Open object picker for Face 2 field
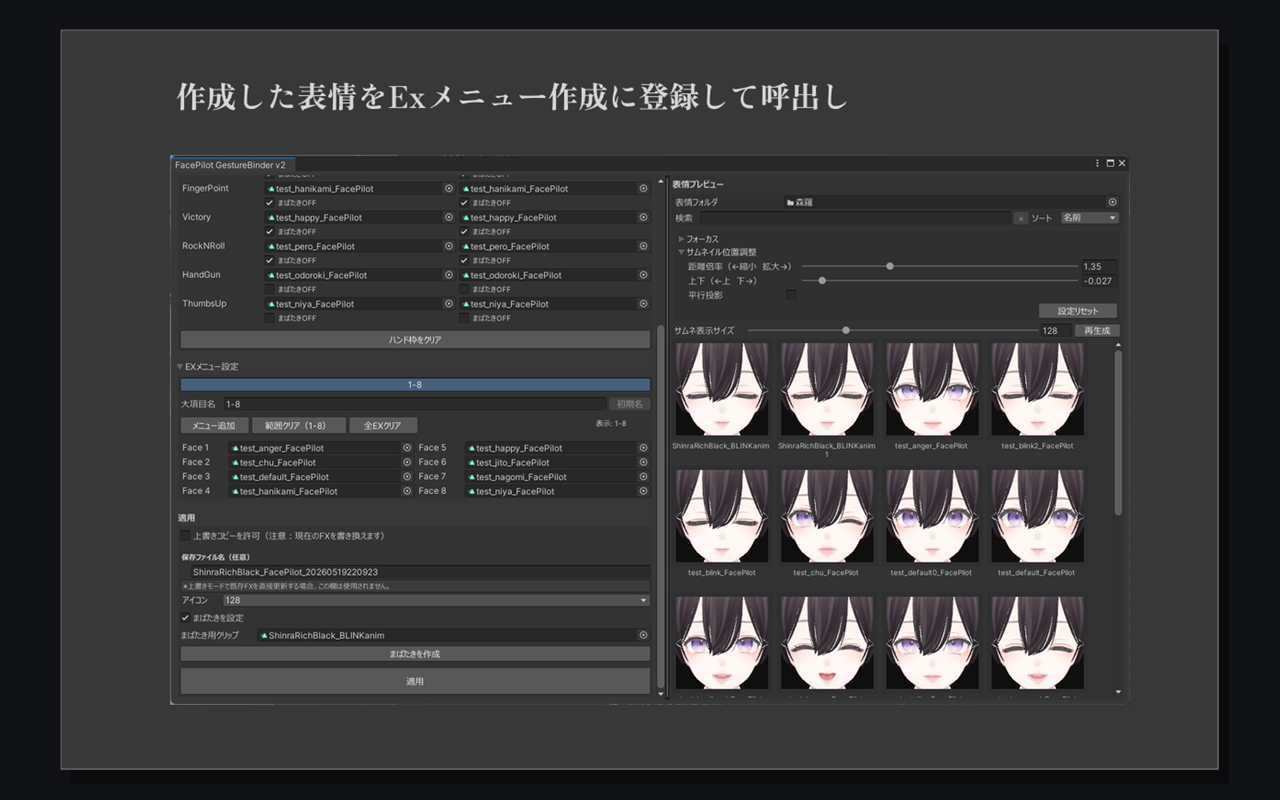Screen dimensions: 1280x800 [x=407, y=462]
